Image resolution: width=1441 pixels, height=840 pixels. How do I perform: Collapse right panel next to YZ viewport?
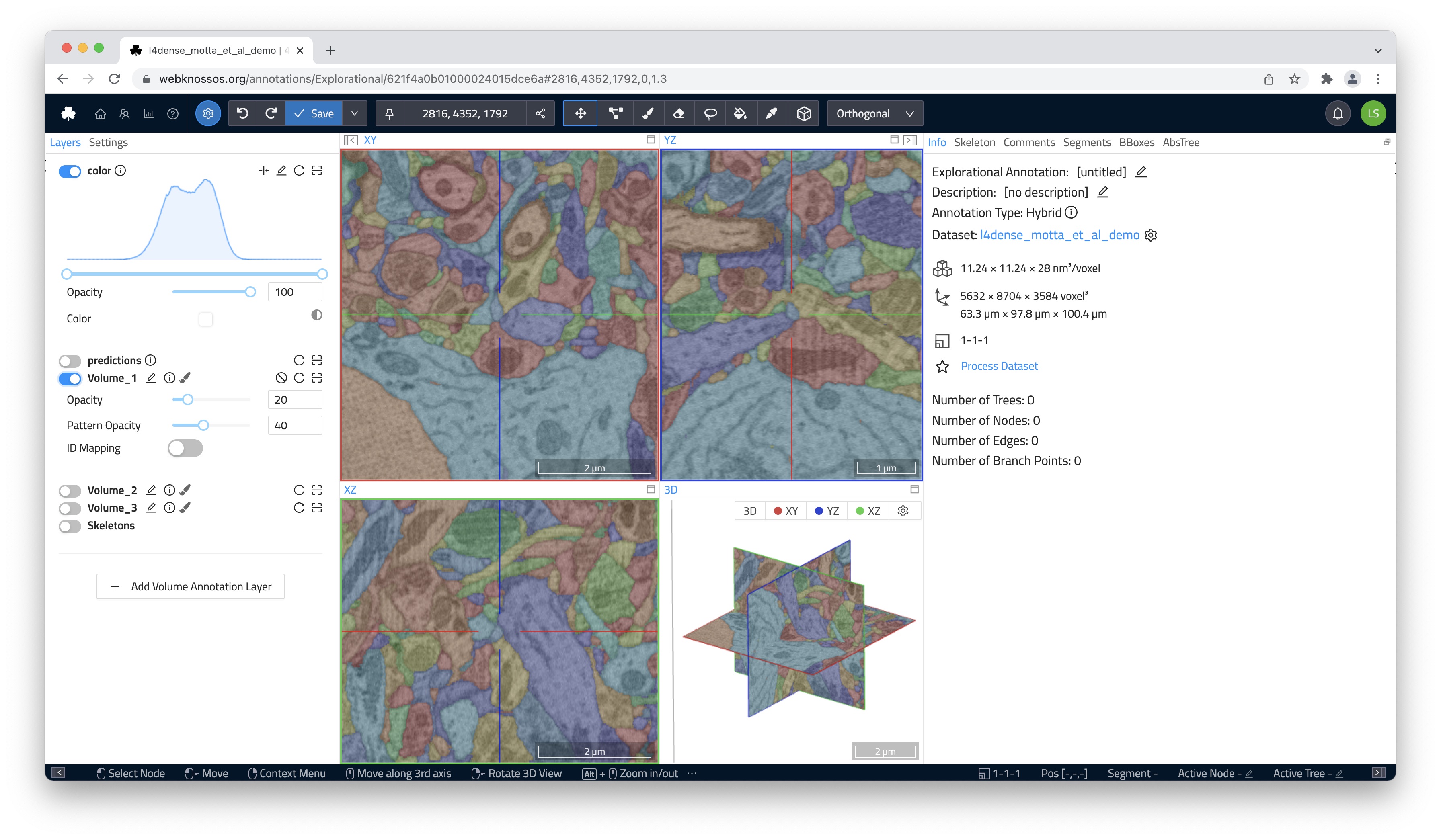point(910,140)
